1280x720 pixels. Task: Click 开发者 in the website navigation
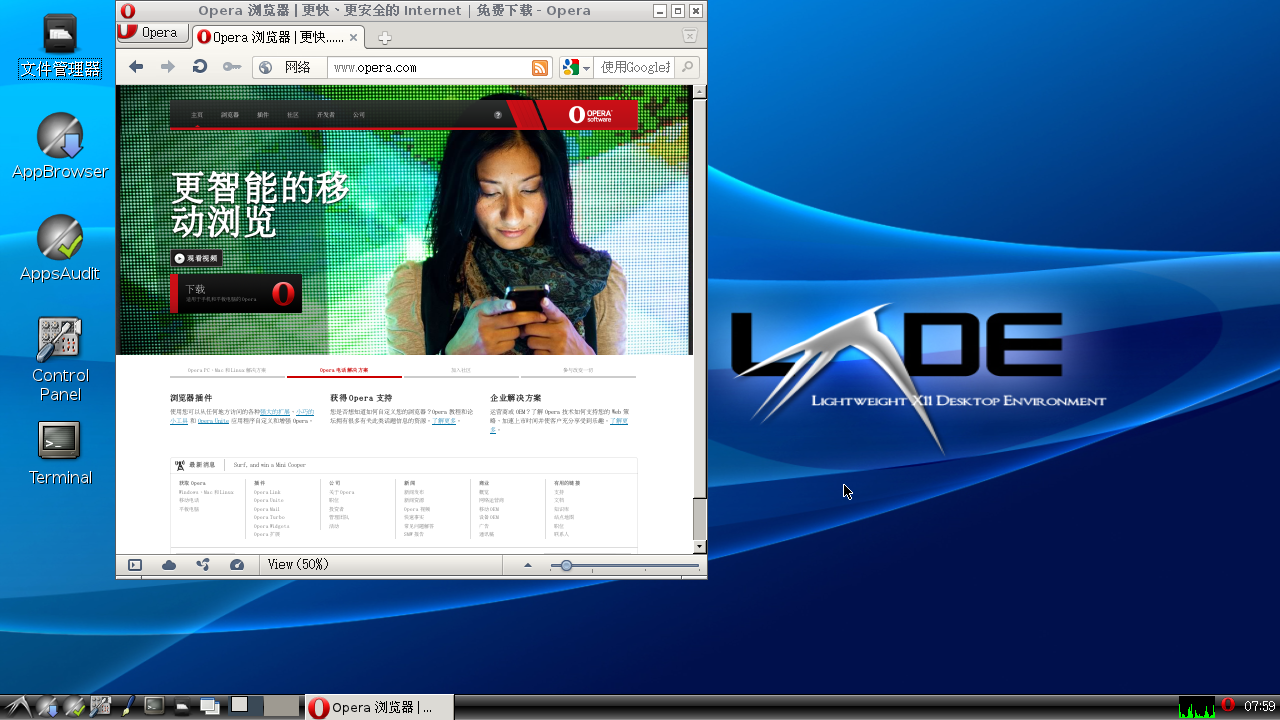[x=326, y=115]
